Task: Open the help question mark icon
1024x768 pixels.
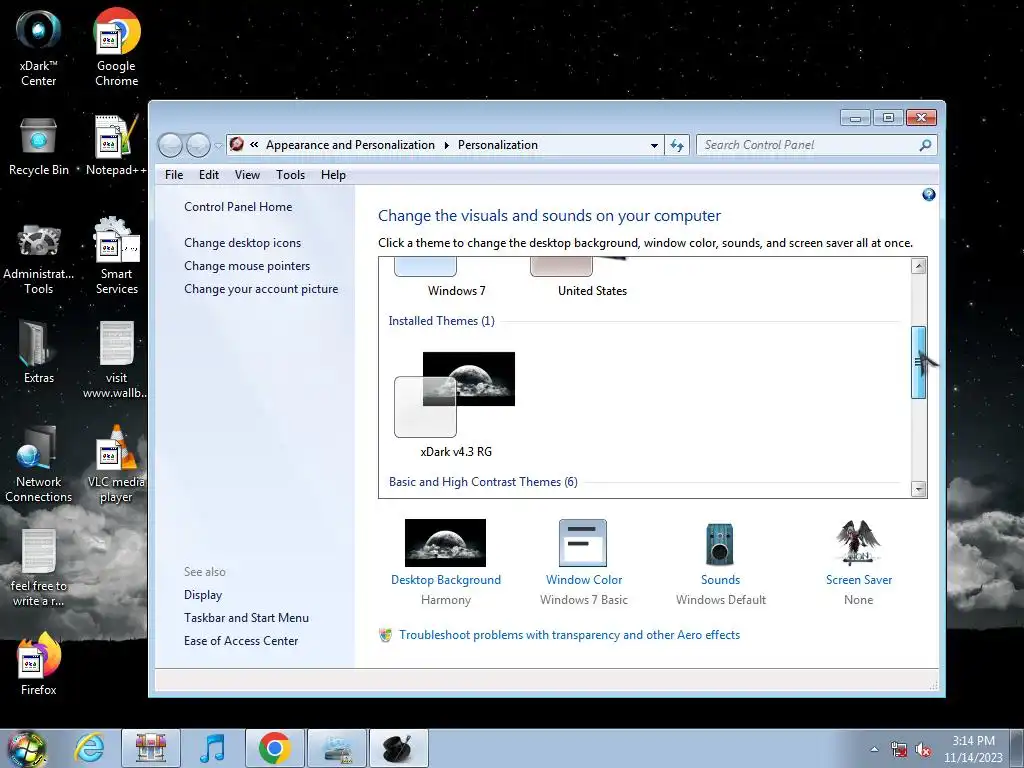Action: pos(929,195)
